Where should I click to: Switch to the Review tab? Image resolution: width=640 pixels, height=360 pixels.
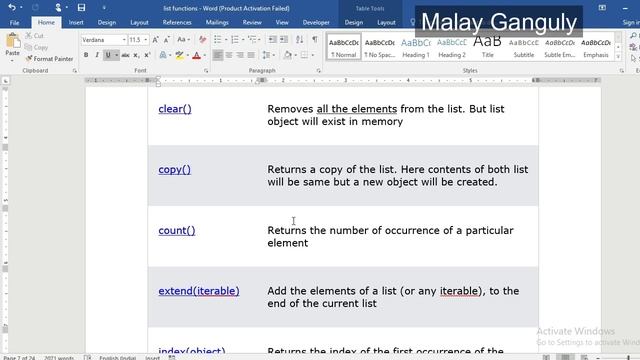click(252, 22)
